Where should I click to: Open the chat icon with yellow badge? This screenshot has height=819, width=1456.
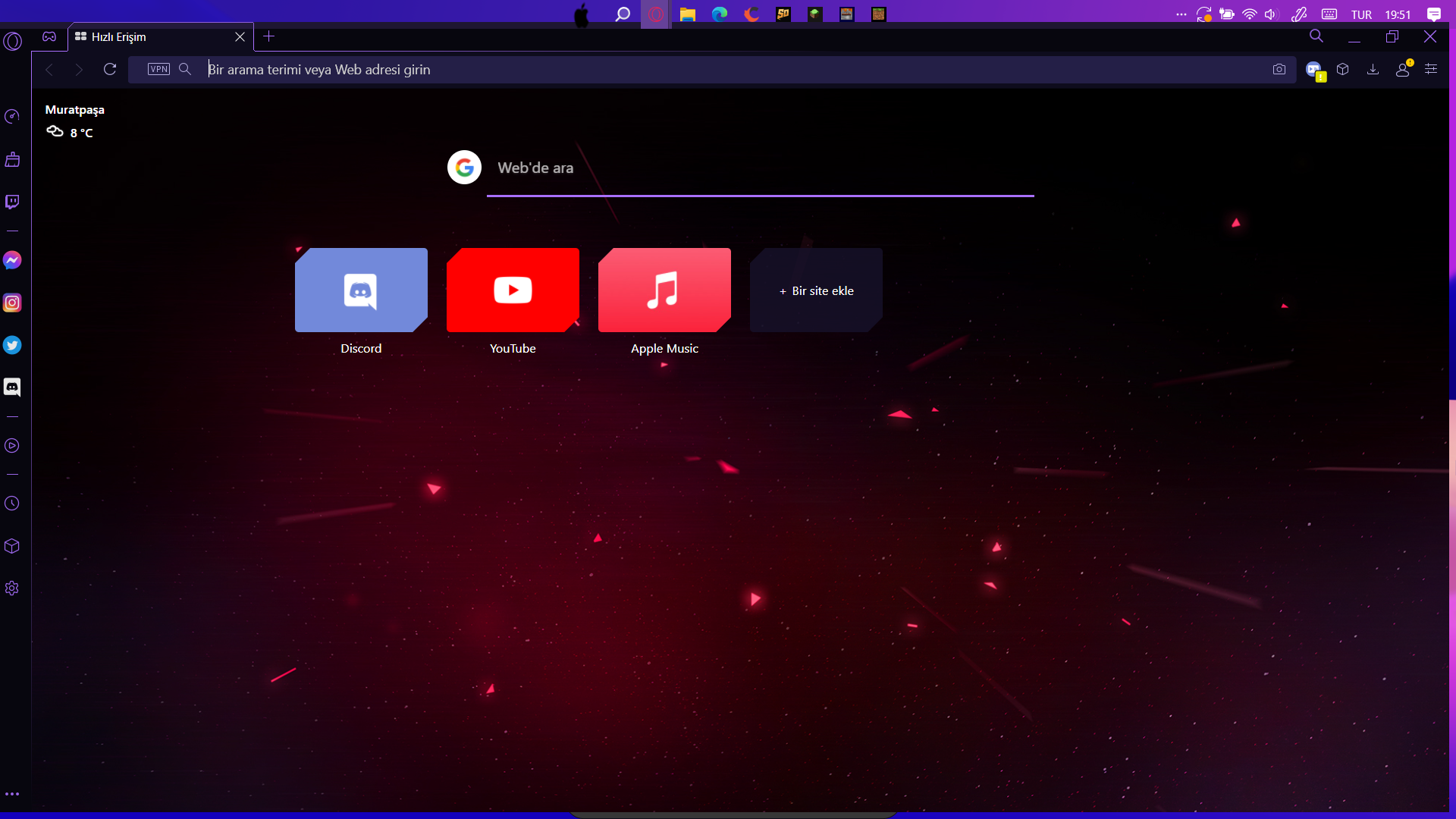[x=1315, y=71]
